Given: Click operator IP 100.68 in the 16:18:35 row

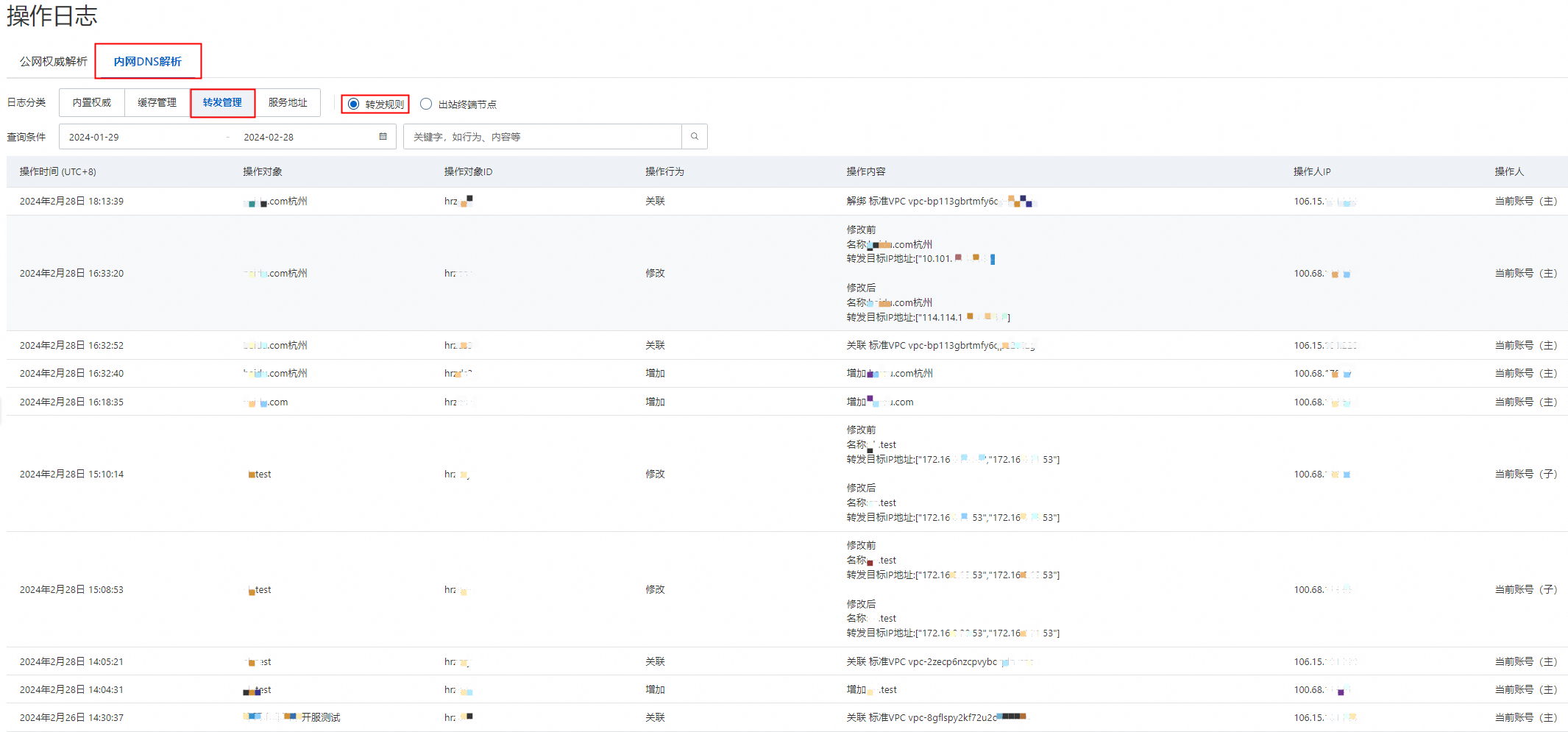Looking at the screenshot, I should tap(1323, 402).
